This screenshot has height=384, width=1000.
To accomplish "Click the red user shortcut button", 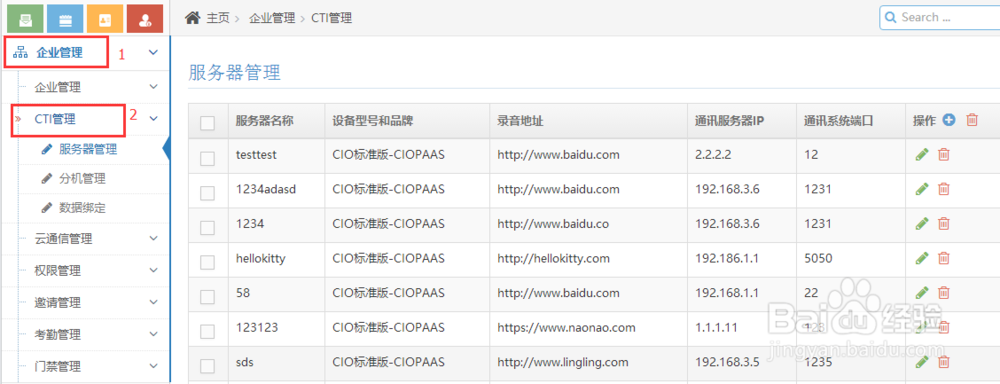I will click(145, 18).
